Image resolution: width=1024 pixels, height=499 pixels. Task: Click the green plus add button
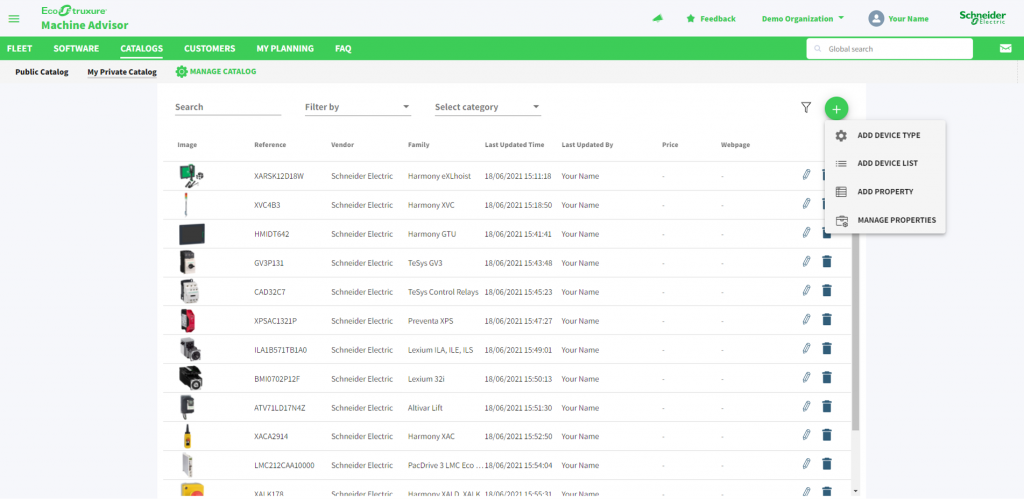[837, 108]
